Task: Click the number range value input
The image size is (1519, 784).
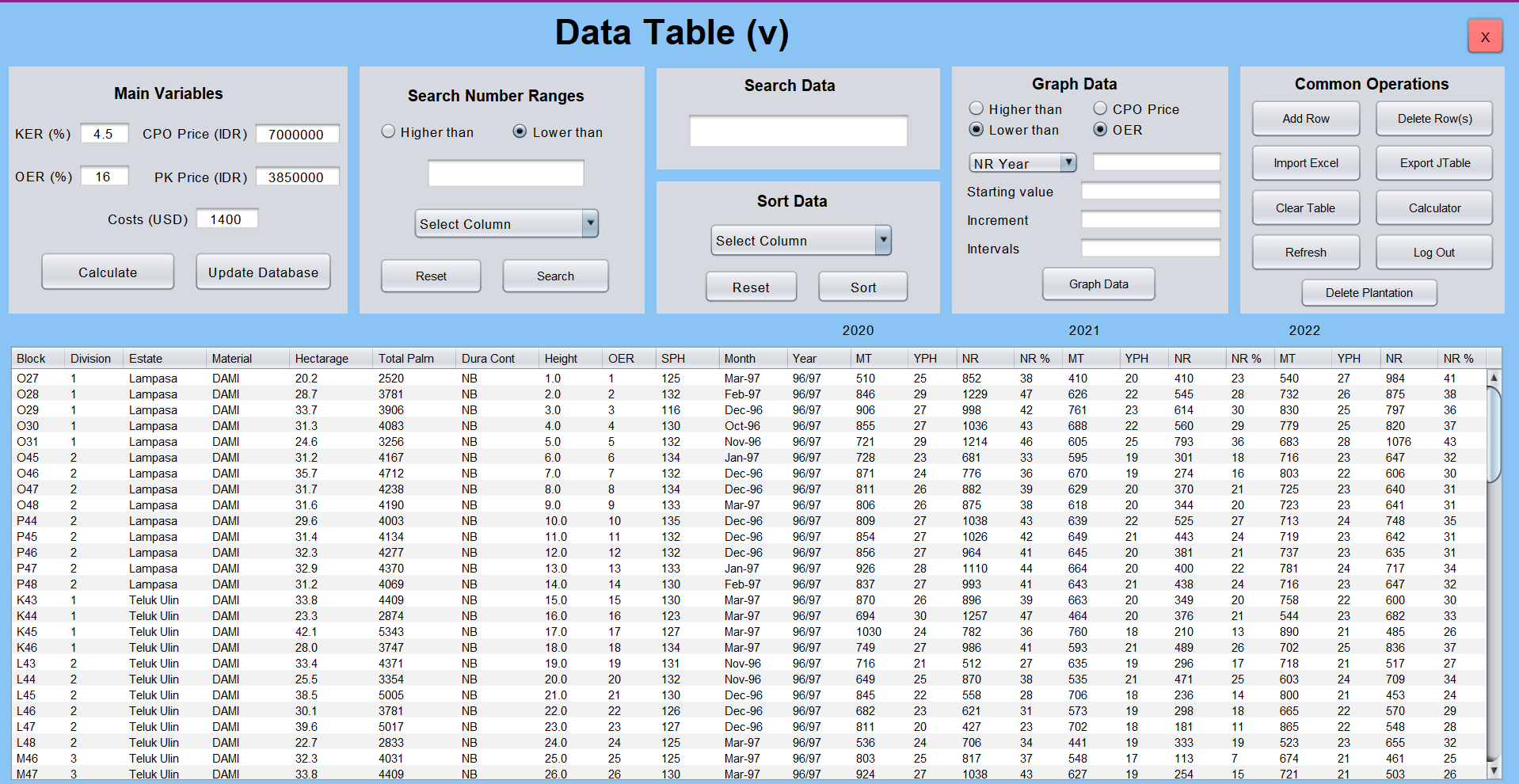Action: pyautogui.click(x=506, y=173)
